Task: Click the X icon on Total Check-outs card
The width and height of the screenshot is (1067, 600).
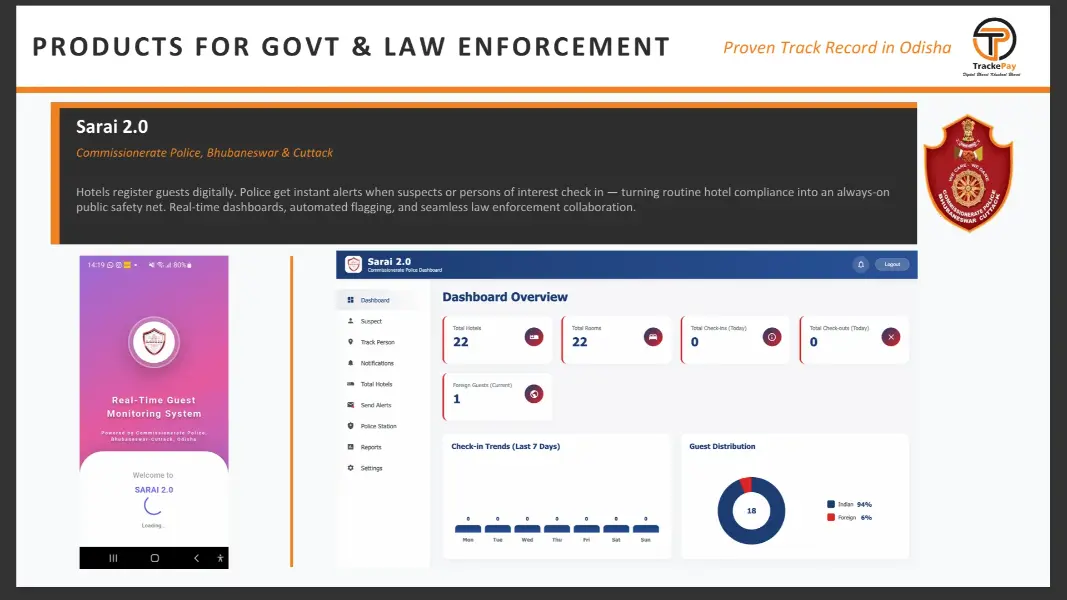Action: coord(890,337)
